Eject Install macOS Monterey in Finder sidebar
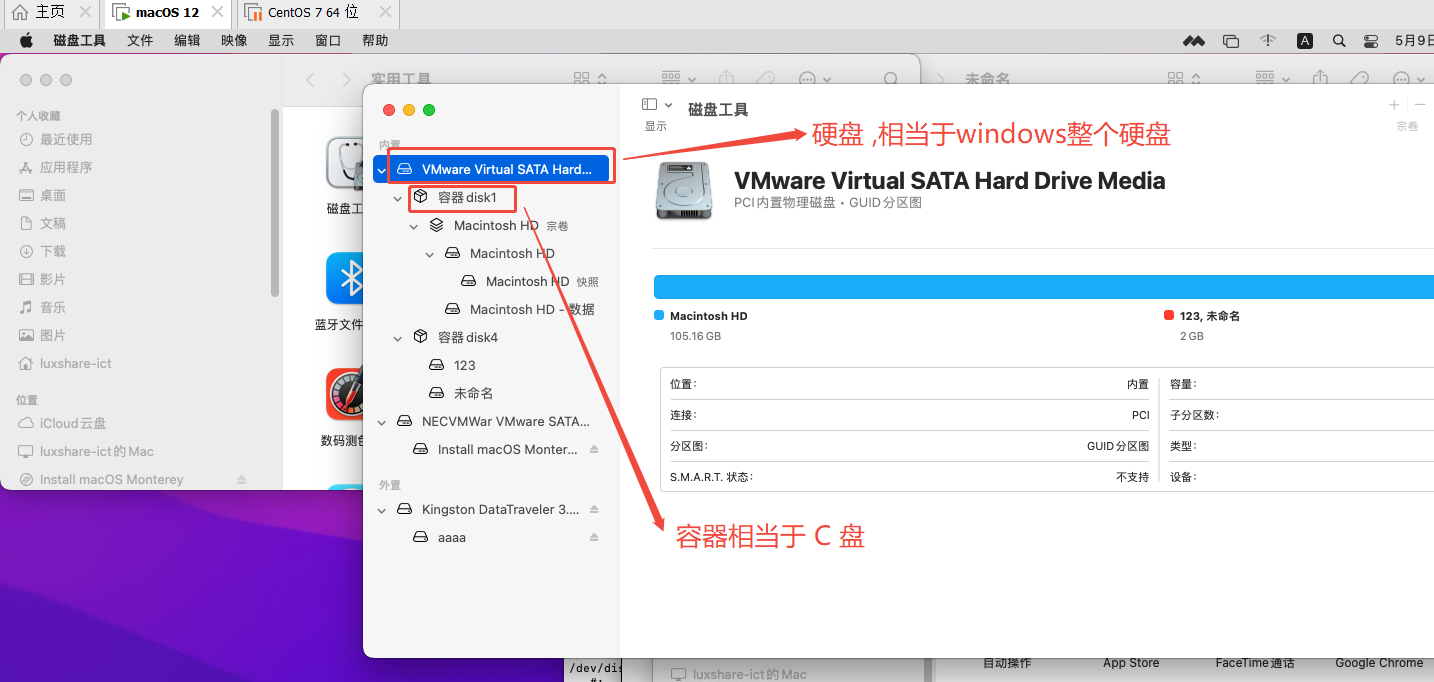The height and width of the screenshot is (682, 1434). pyautogui.click(x=242, y=480)
